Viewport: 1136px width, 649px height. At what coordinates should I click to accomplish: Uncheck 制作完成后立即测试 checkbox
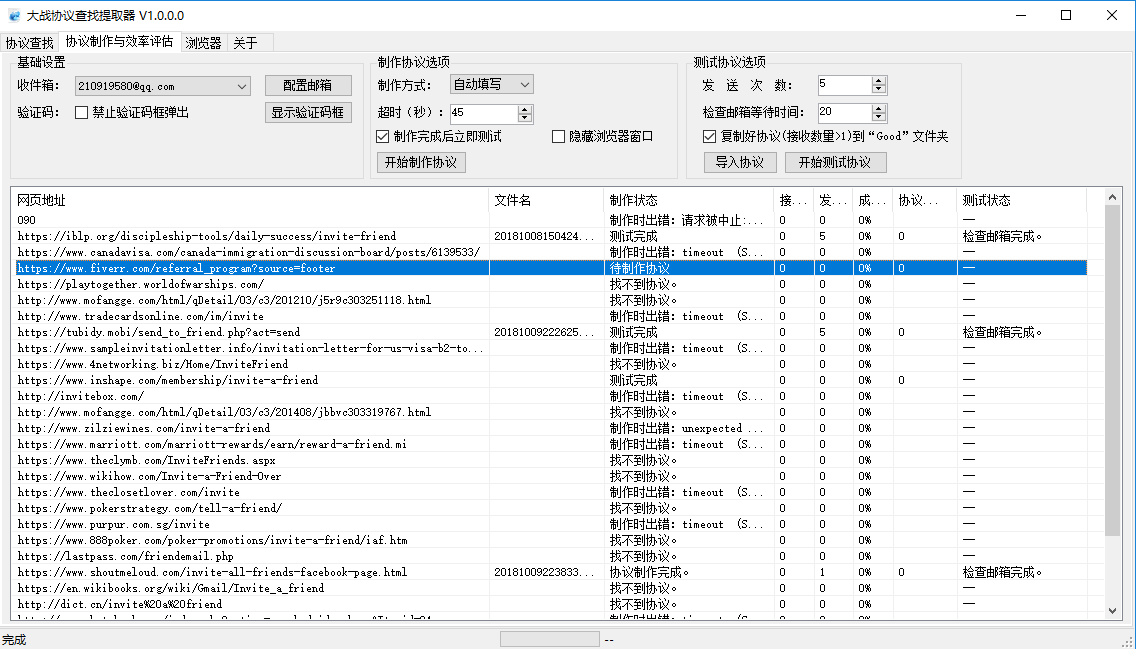[383, 137]
